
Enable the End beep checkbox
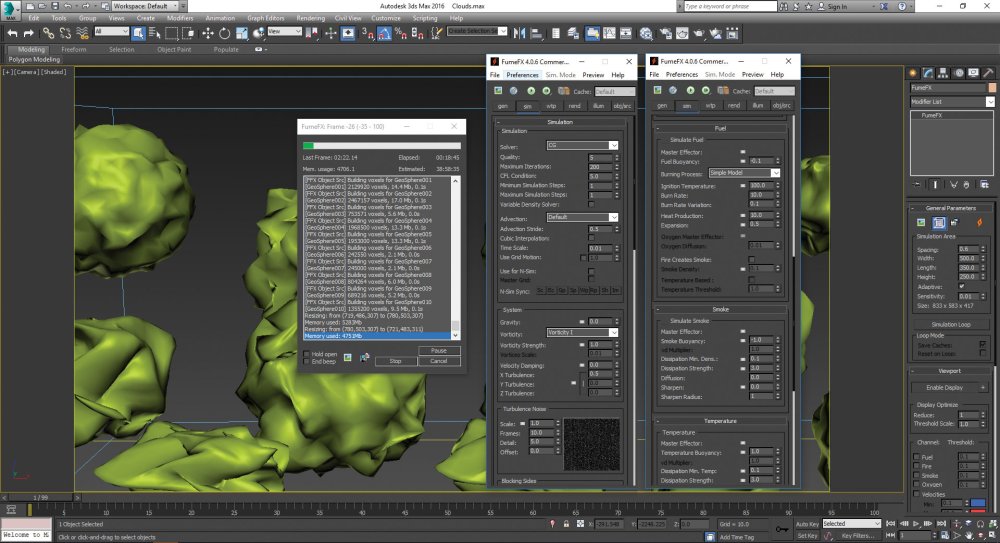tap(307, 362)
